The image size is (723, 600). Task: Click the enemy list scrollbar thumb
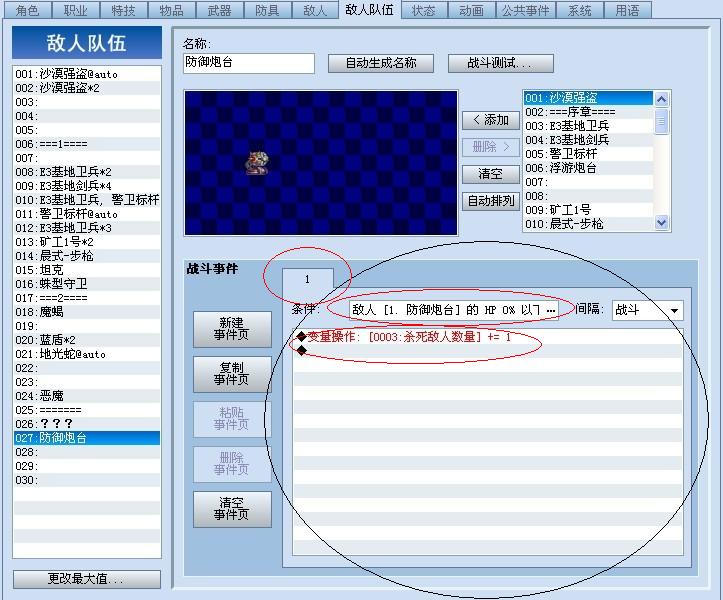coord(661,121)
